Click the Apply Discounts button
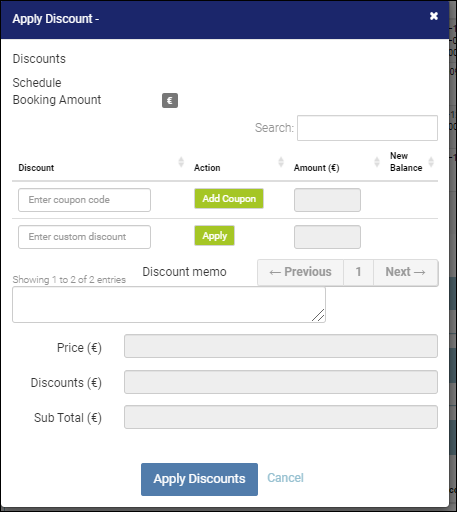 point(199,479)
